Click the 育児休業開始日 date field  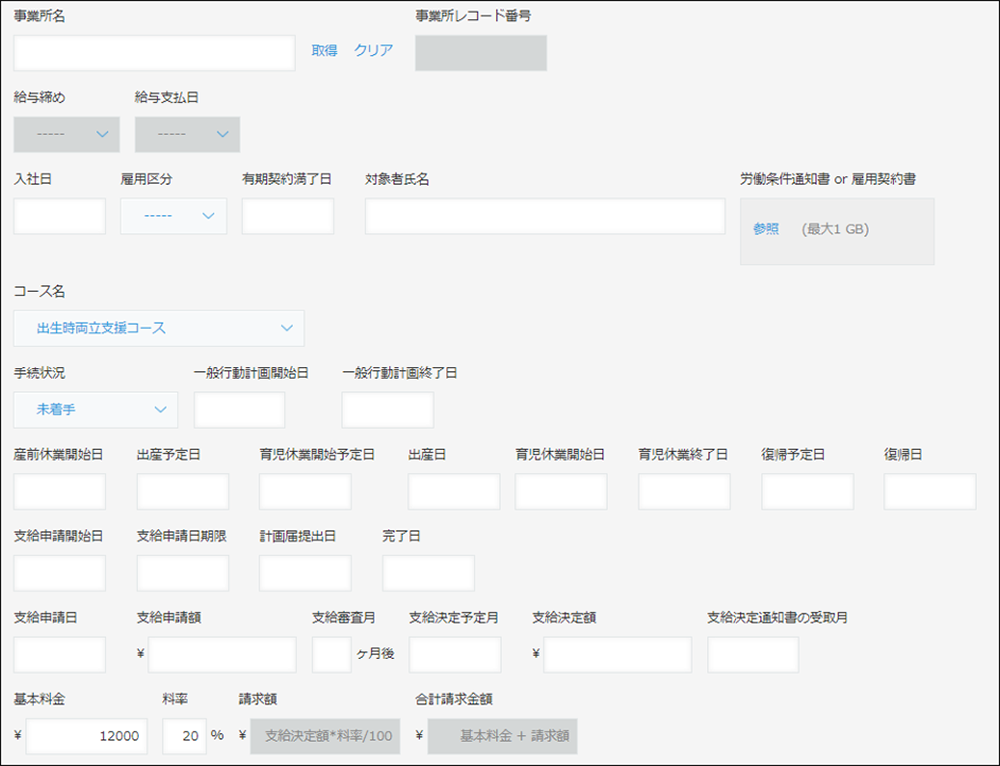click(x=560, y=491)
